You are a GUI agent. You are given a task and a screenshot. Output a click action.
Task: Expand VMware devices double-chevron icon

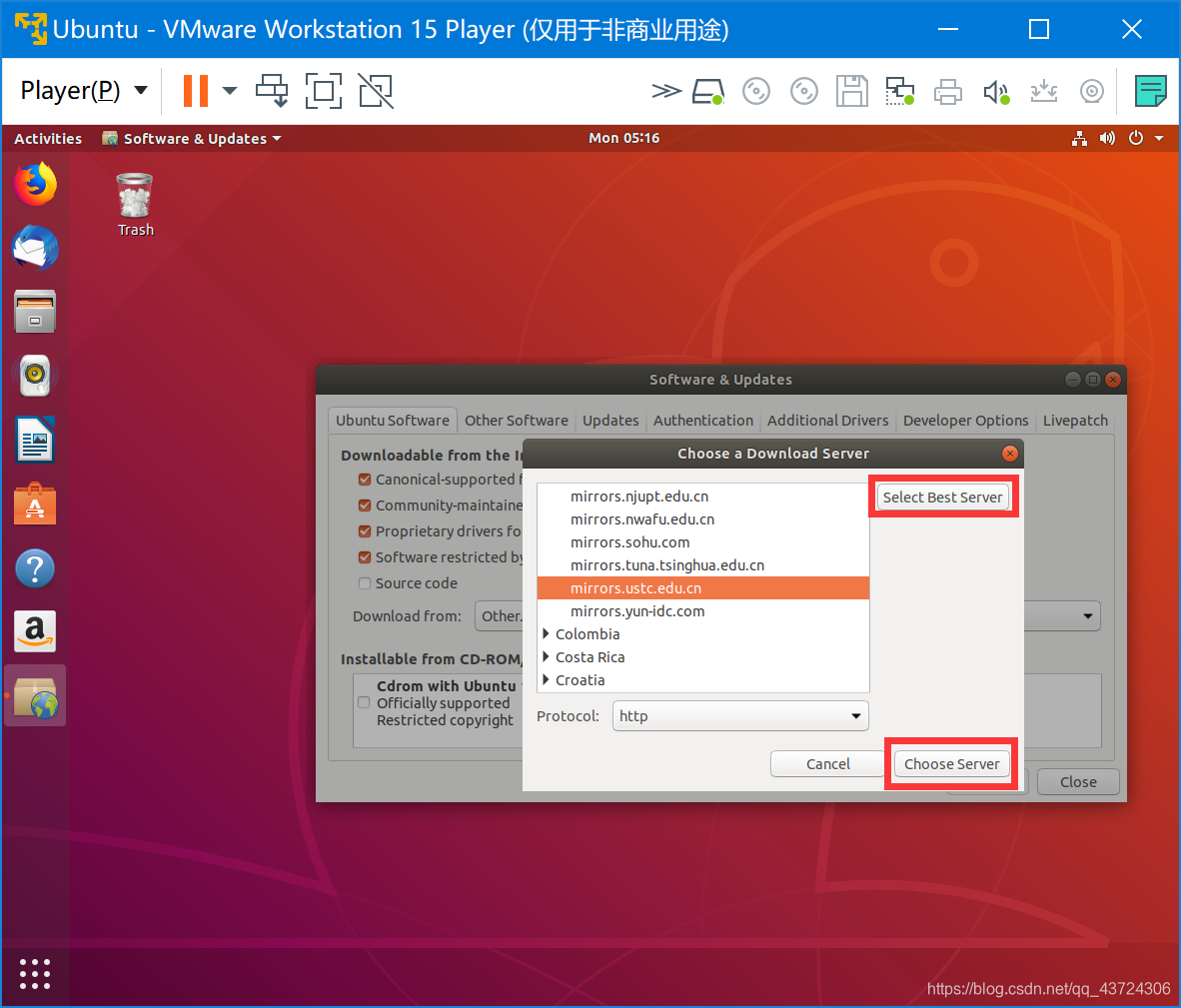[x=665, y=92]
